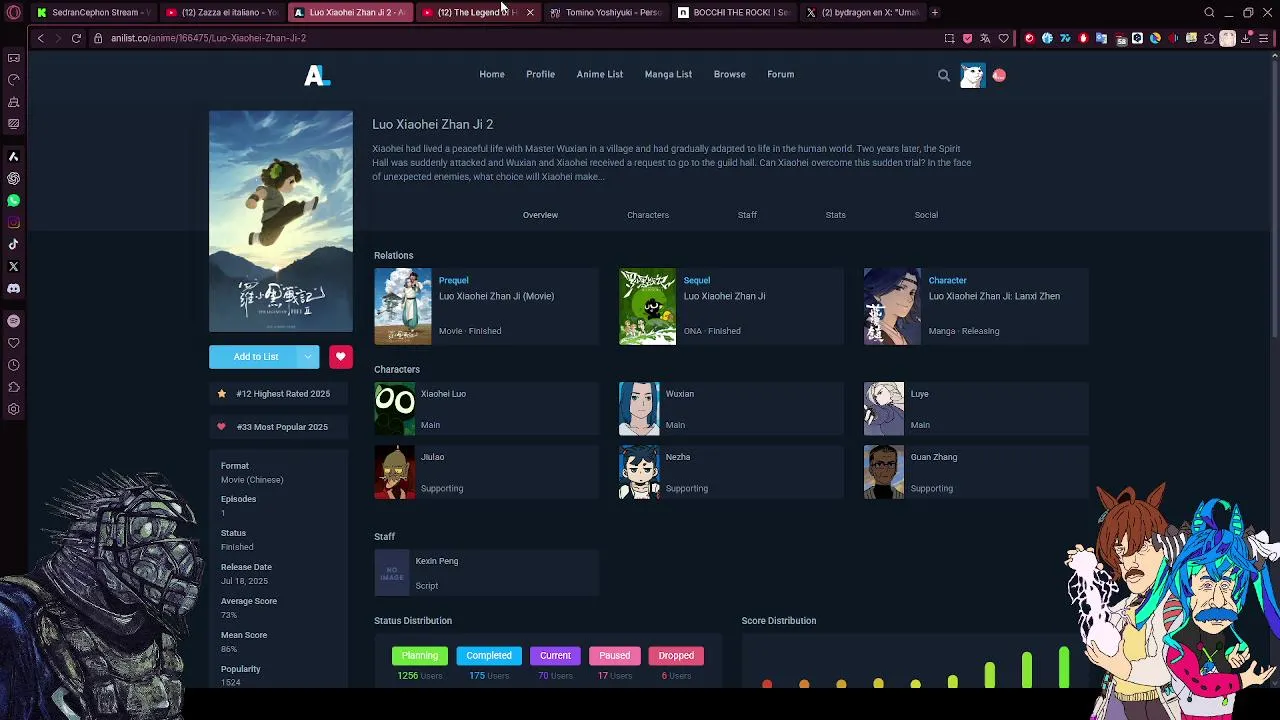Switch to the Social tab

[x=926, y=215]
